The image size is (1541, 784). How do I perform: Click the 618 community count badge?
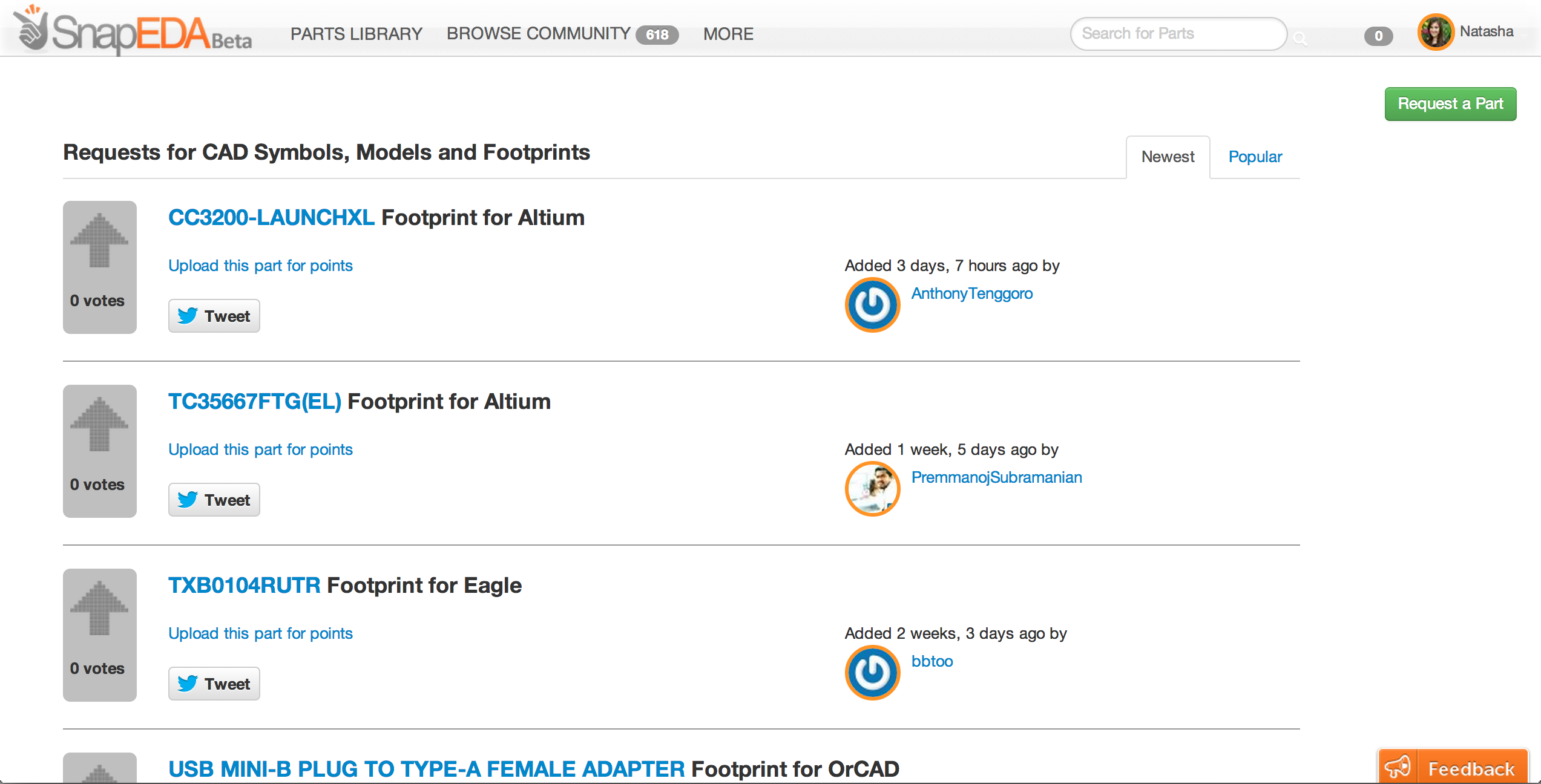[x=657, y=34]
